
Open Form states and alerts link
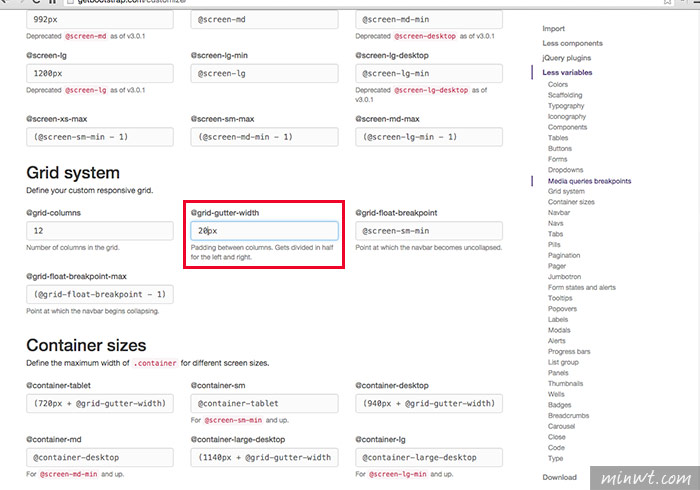click(582, 288)
